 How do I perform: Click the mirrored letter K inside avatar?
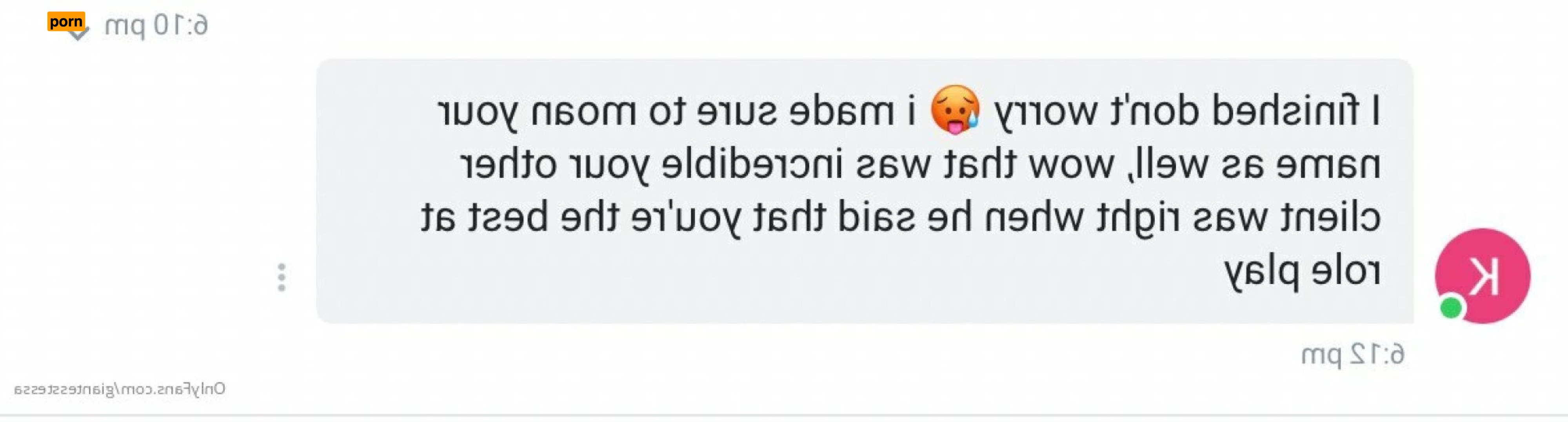tap(1483, 277)
